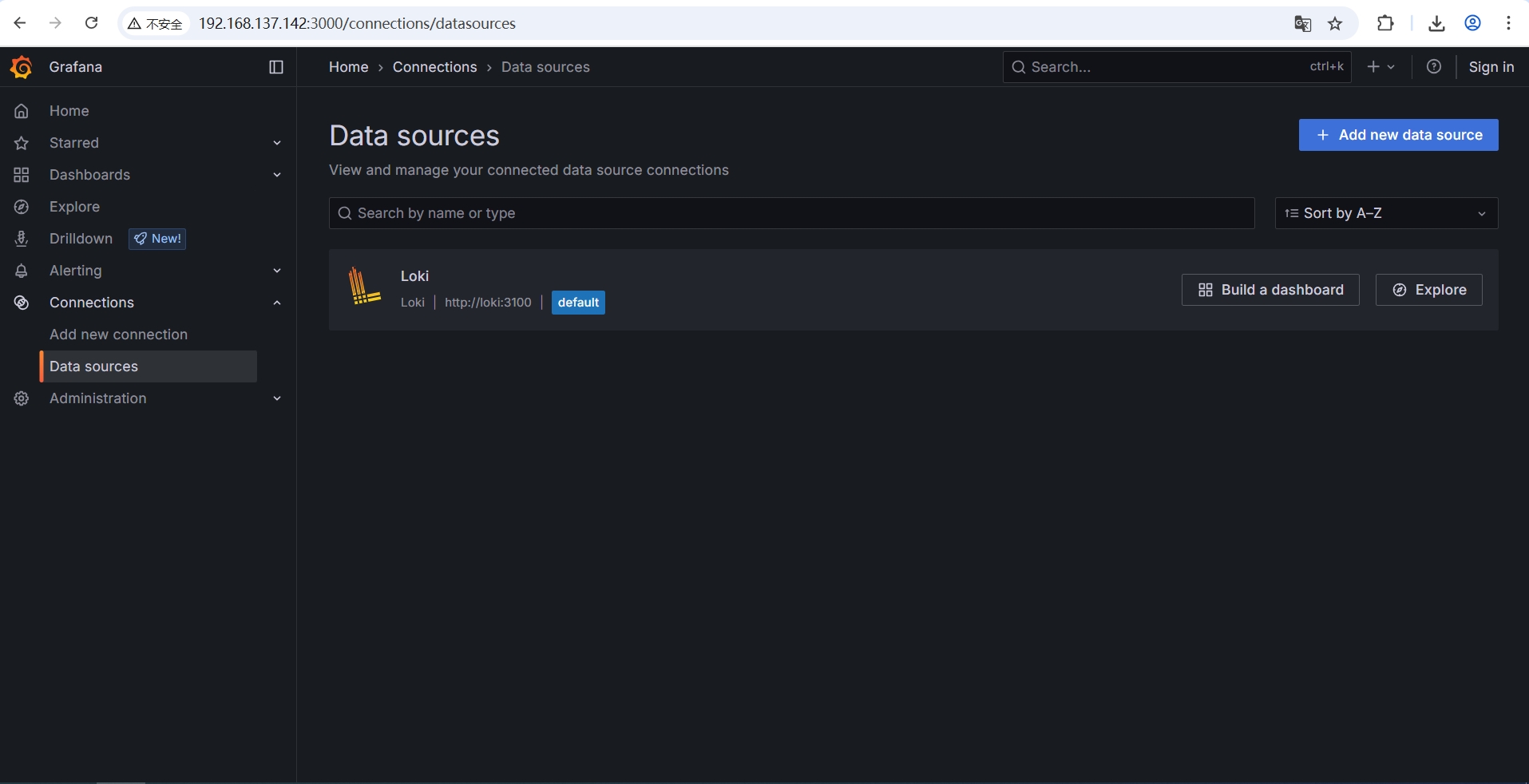Click Add new data source button
The height and width of the screenshot is (784, 1529).
(1398, 135)
